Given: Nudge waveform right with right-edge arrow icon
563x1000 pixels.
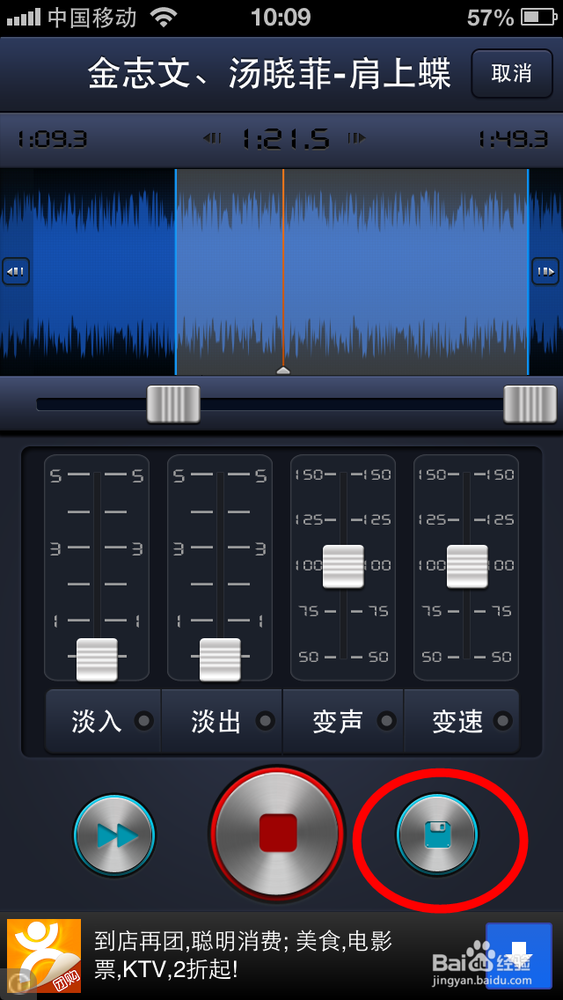Looking at the screenshot, I should click(546, 272).
